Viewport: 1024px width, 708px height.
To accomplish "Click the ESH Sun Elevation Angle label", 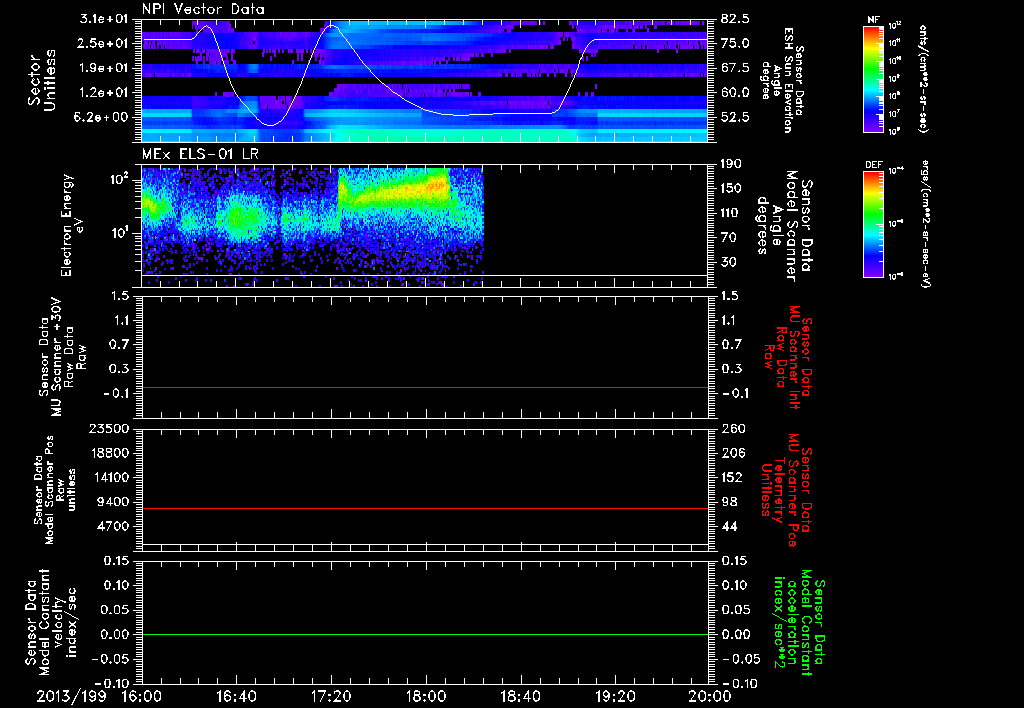I will 783,80.
